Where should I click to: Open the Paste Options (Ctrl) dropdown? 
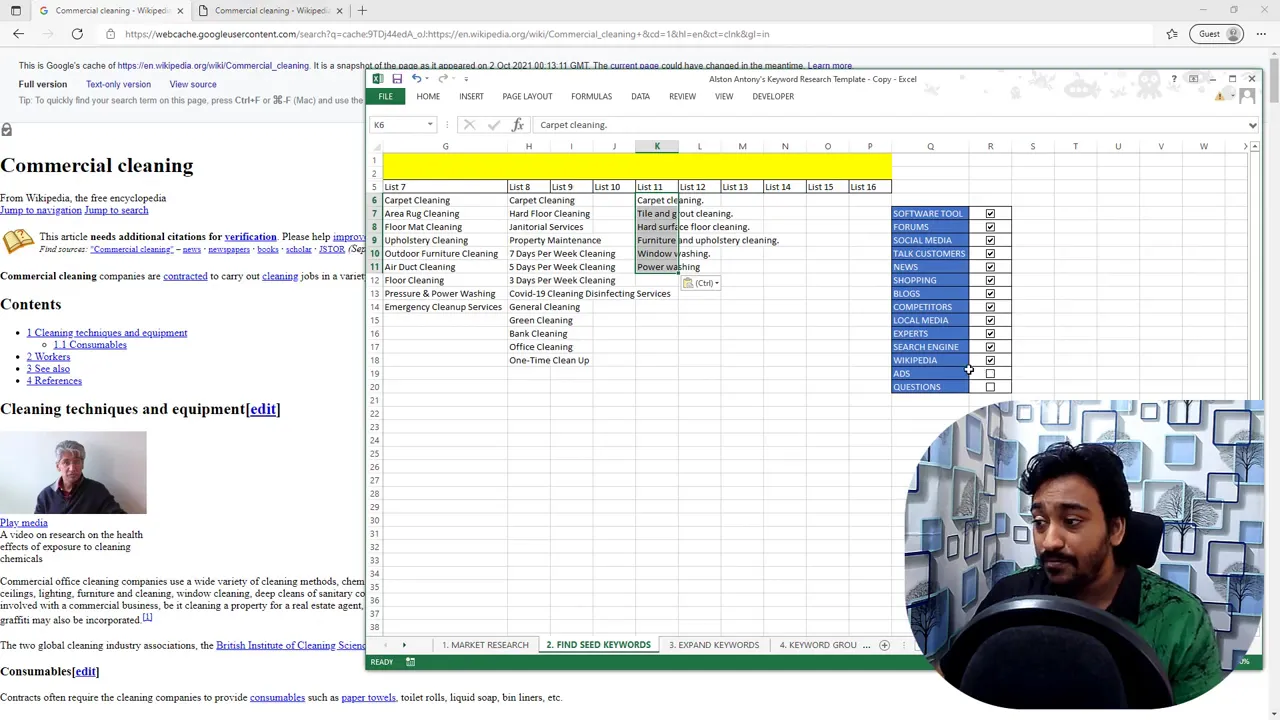716,283
